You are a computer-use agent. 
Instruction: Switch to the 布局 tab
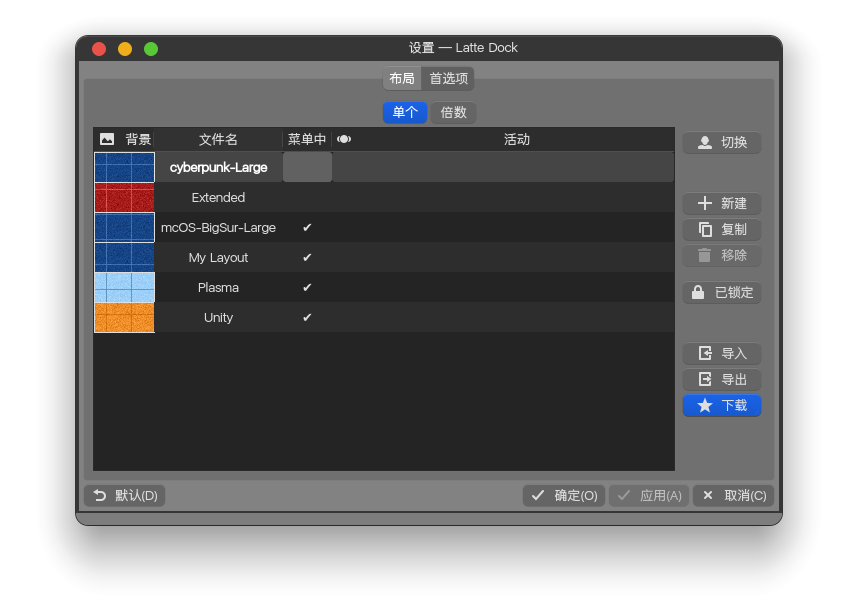click(x=402, y=79)
